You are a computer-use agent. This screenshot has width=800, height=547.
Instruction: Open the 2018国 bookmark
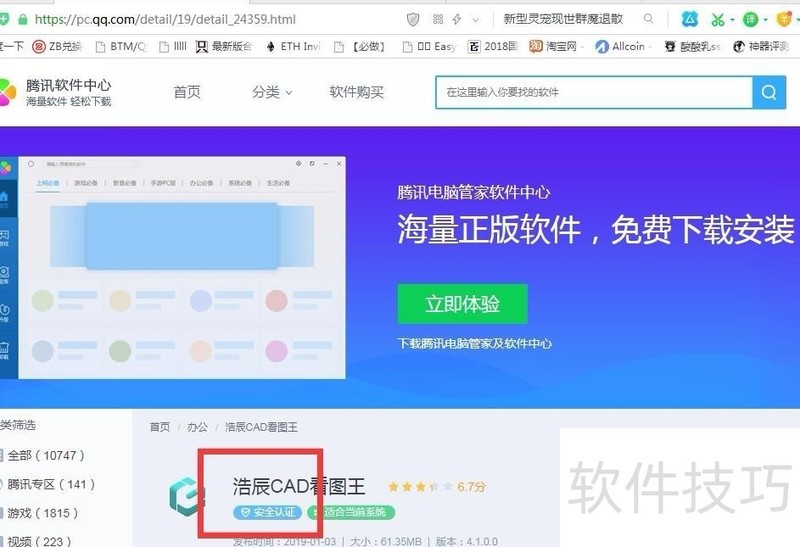[x=493, y=46]
